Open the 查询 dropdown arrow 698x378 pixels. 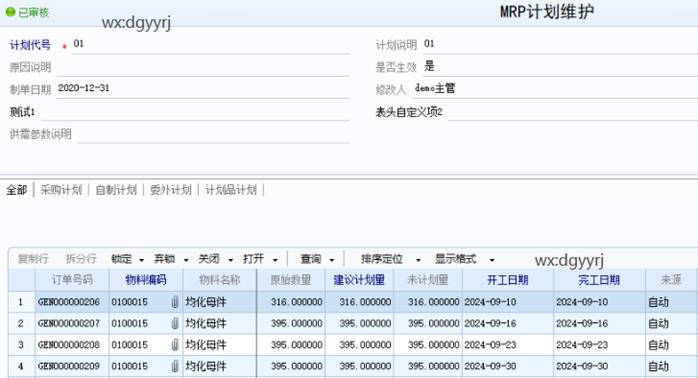(332, 260)
